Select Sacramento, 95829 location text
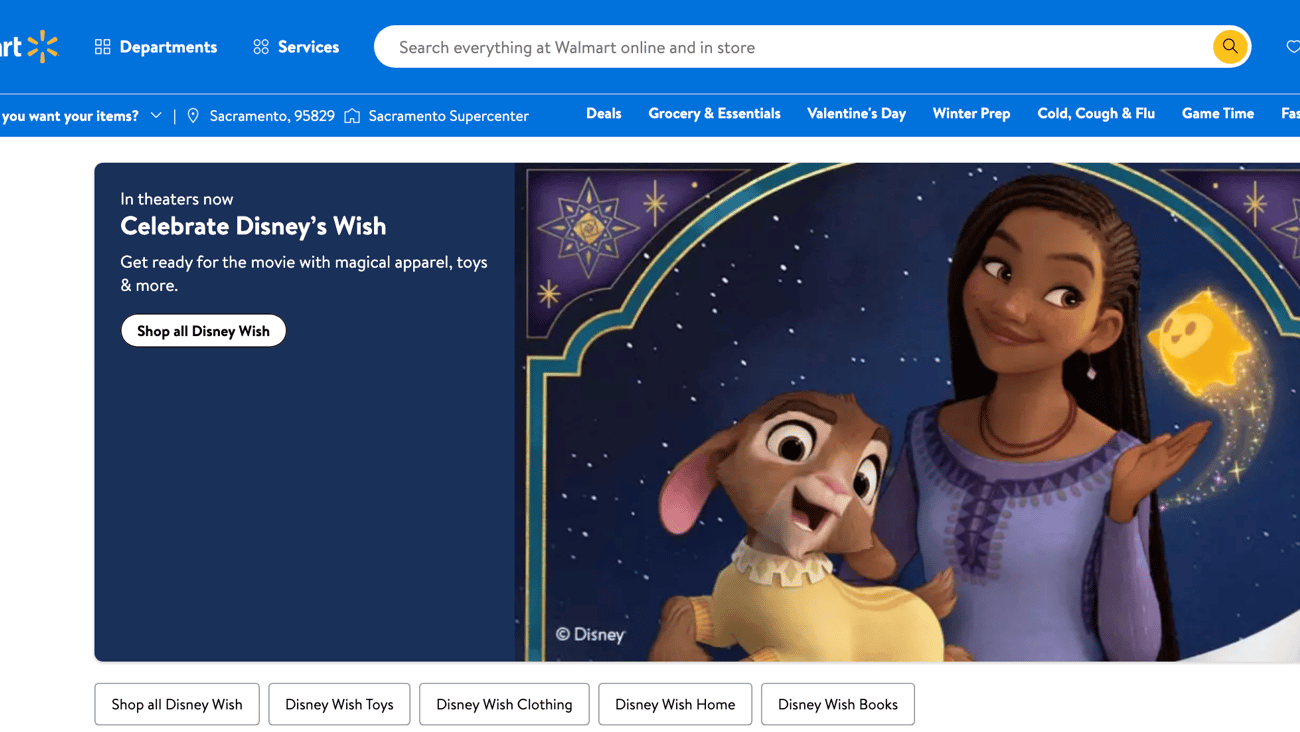Viewport: 1300px width, 732px height. click(x=272, y=116)
